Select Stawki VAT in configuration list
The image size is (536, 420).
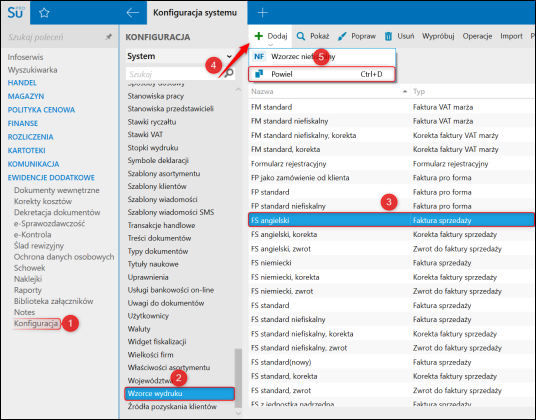[x=145, y=134]
